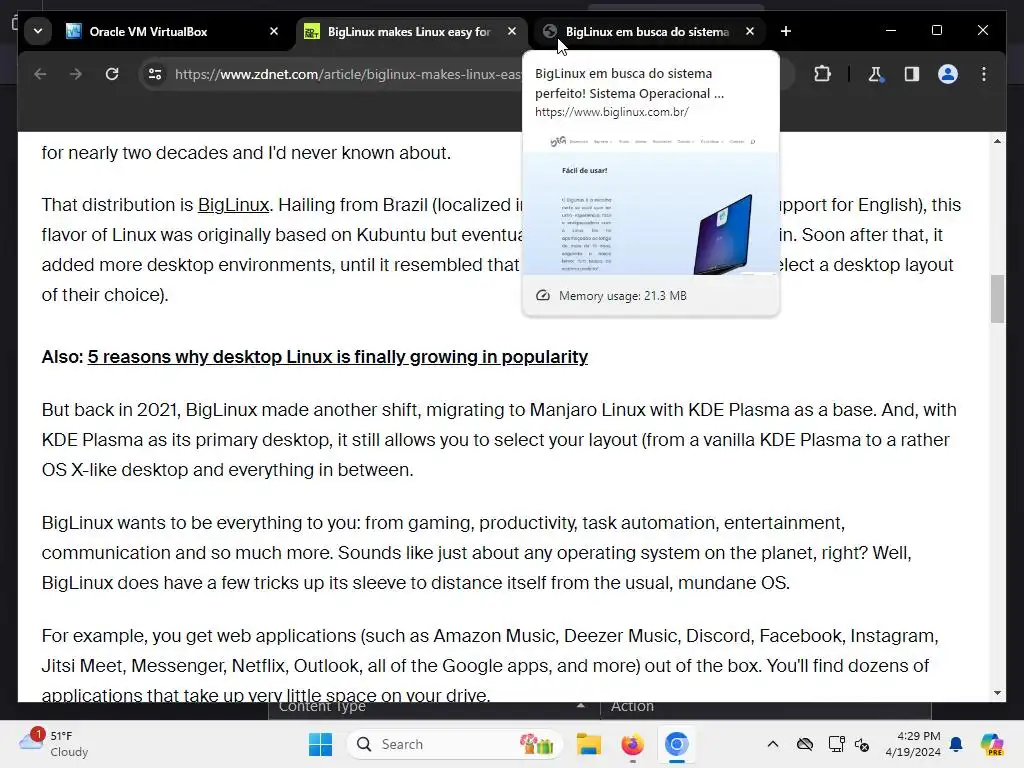Click Memory usage: 21.3 MB text
This screenshot has height=768, width=1024.
coord(622,296)
